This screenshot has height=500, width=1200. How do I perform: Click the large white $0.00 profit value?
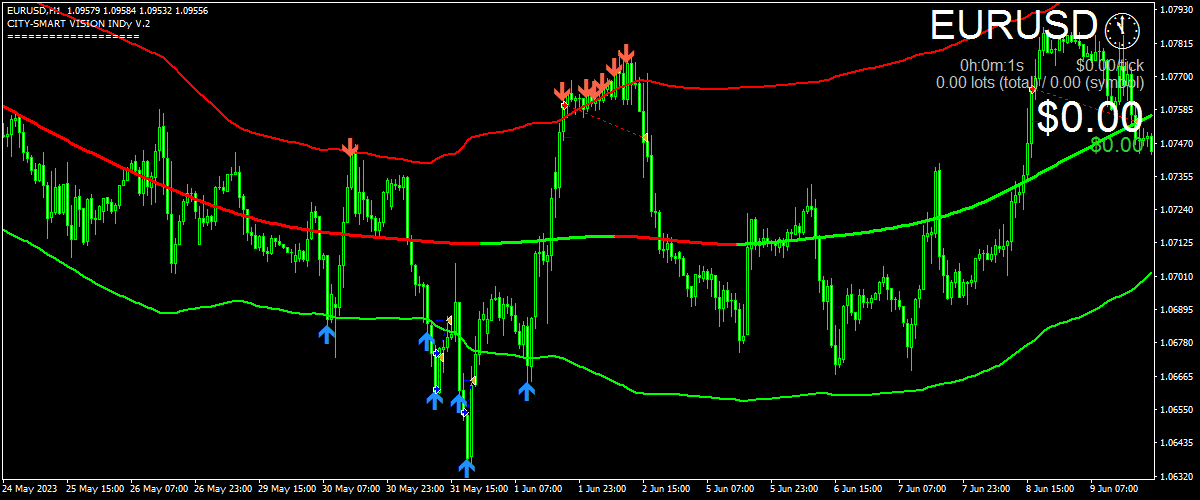point(1089,117)
